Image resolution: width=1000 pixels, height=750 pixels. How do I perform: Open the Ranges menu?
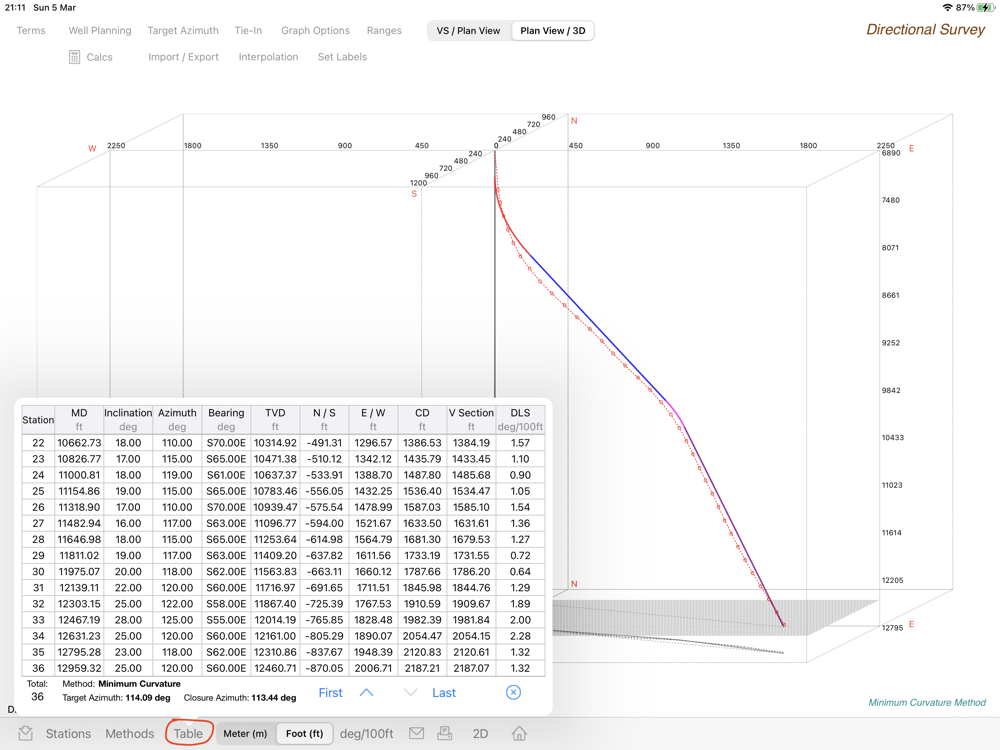tap(384, 31)
